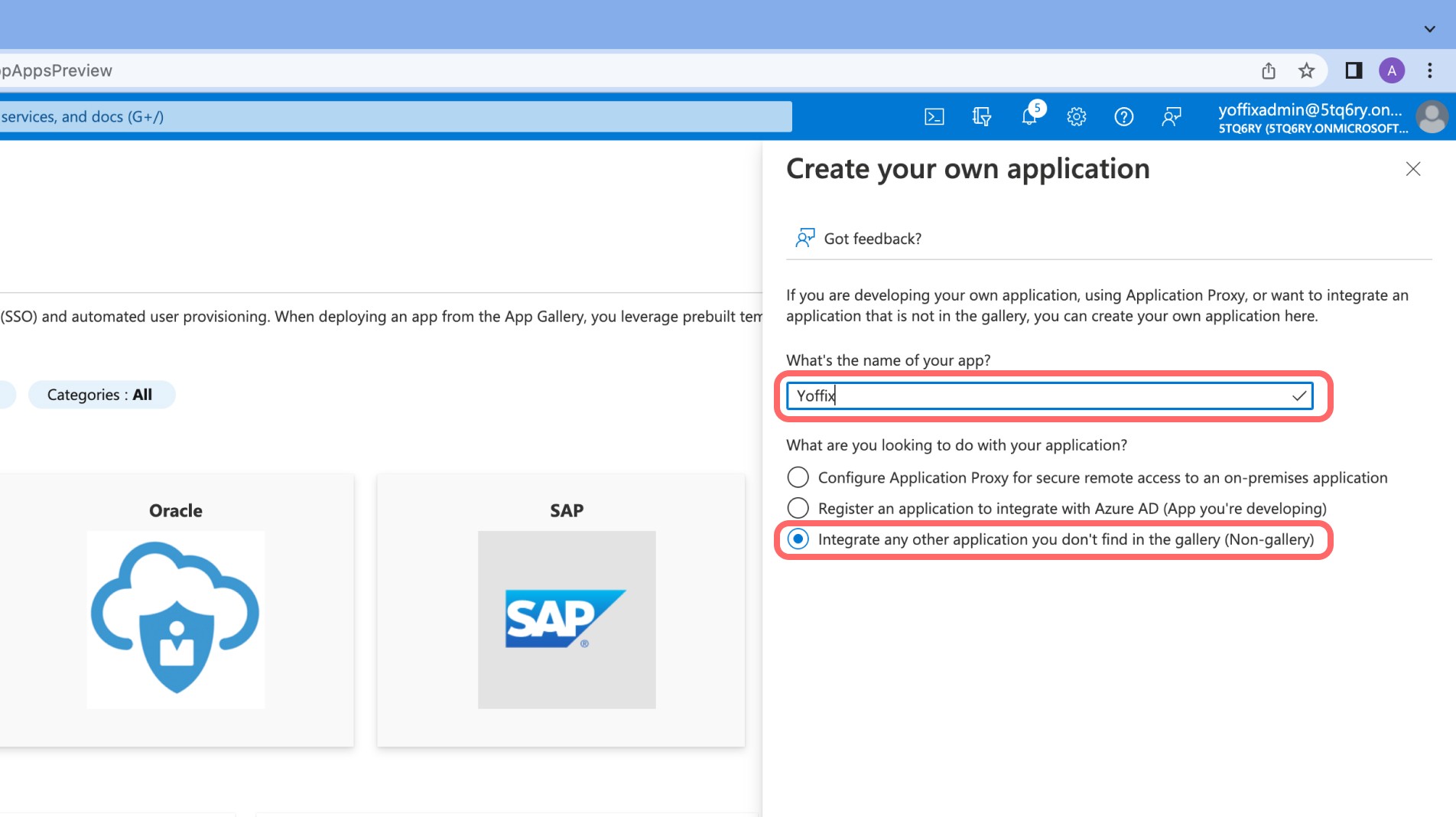
Task: Expand the browser tab search chevron
Action: (x=1429, y=29)
